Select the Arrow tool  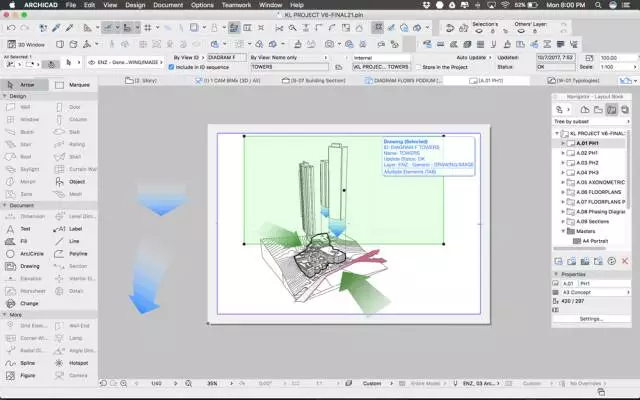[24, 86]
